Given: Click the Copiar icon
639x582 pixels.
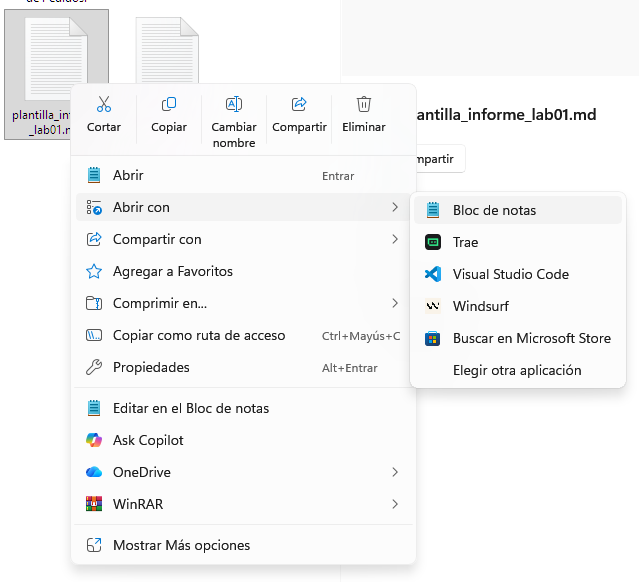Looking at the screenshot, I should pyautogui.click(x=169, y=105).
